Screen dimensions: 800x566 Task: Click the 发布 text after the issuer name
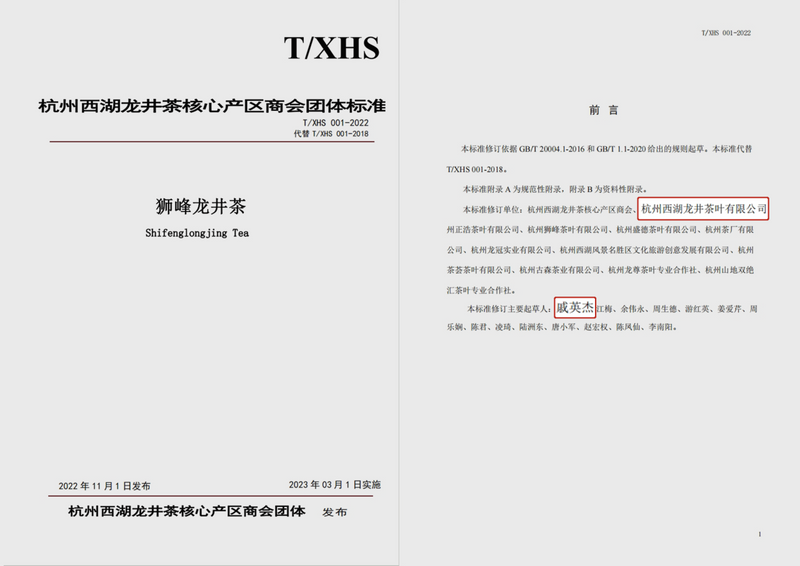click(334, 512)
